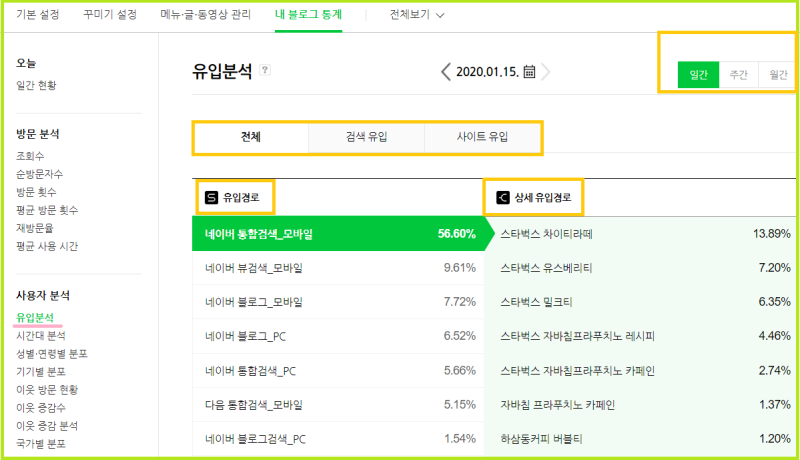Click the 13.89% value

pos(771,234)
